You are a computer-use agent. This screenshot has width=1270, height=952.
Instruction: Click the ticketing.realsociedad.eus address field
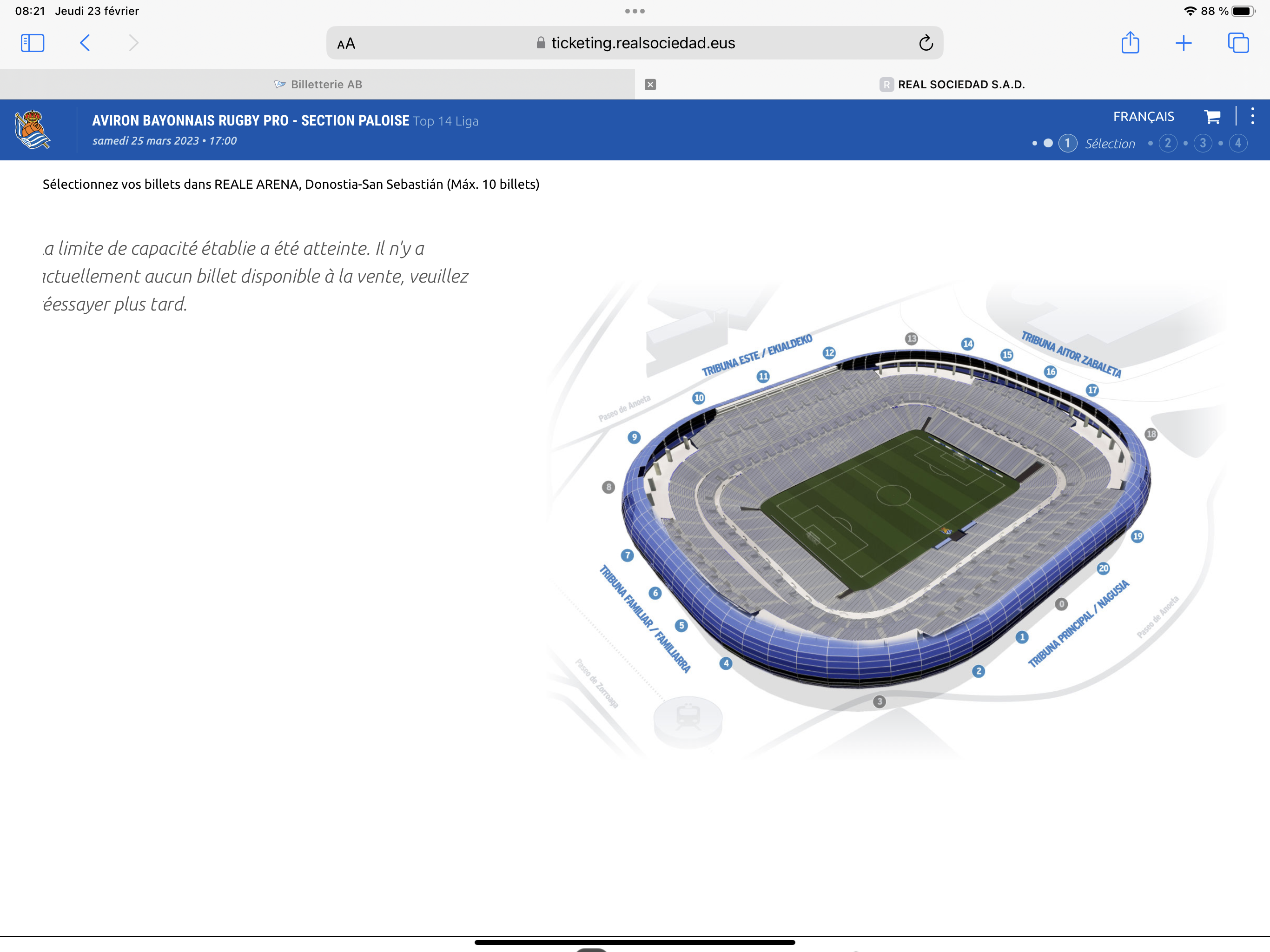[x=635, y=43]
